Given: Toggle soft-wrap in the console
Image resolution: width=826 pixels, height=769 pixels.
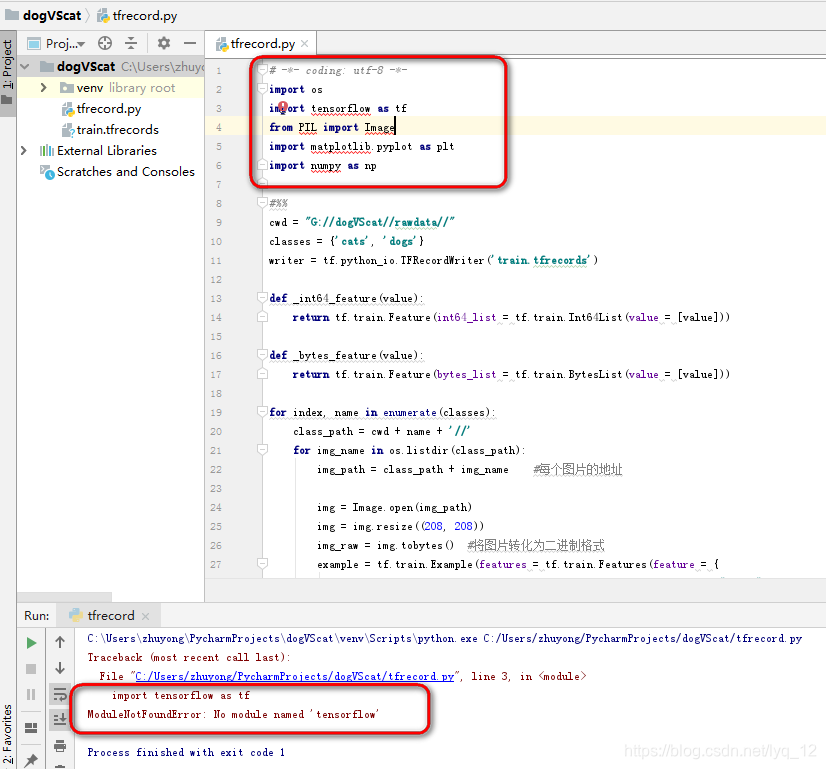Looking at the screenshot, I should coord(60,696).
